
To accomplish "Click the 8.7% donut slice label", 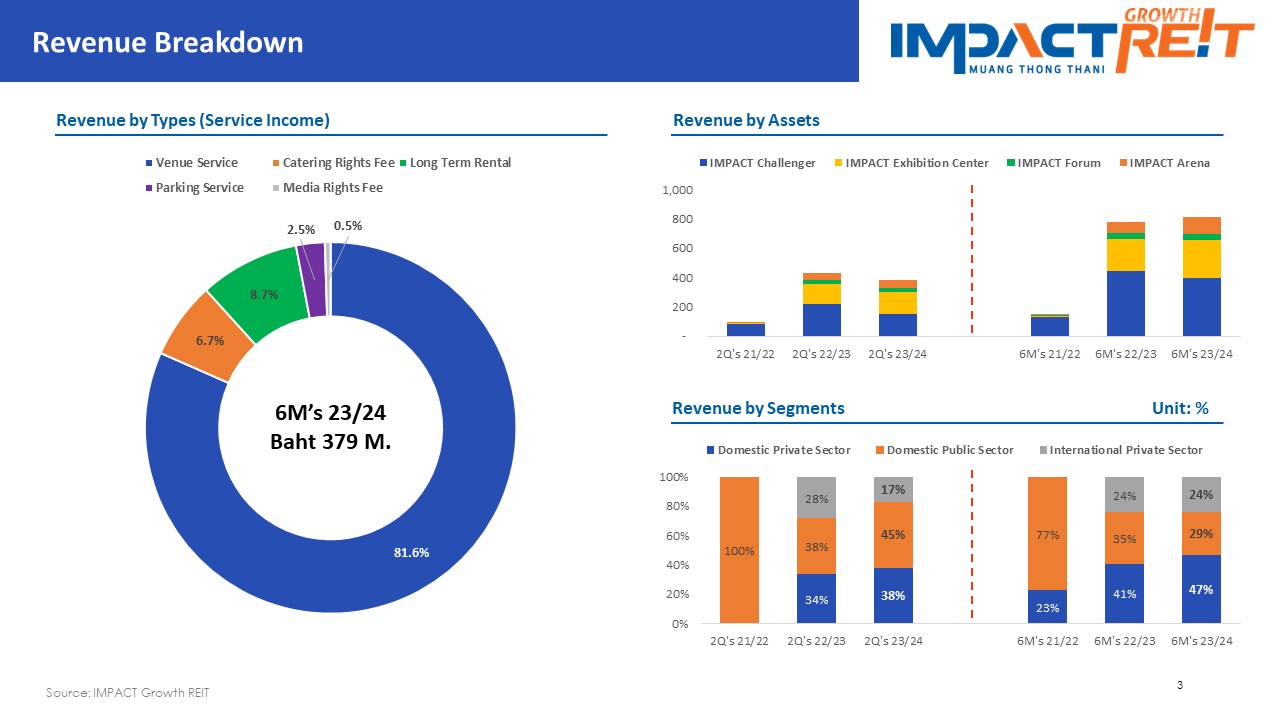I will click(x=264, y=295).
